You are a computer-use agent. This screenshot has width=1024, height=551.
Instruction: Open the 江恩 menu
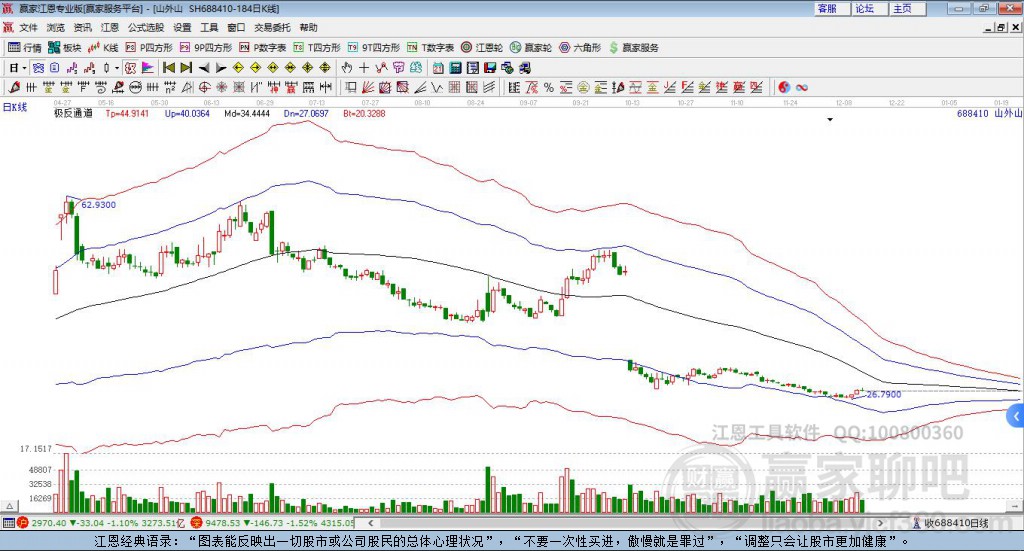pyautogui.click(x=110, y=27)
